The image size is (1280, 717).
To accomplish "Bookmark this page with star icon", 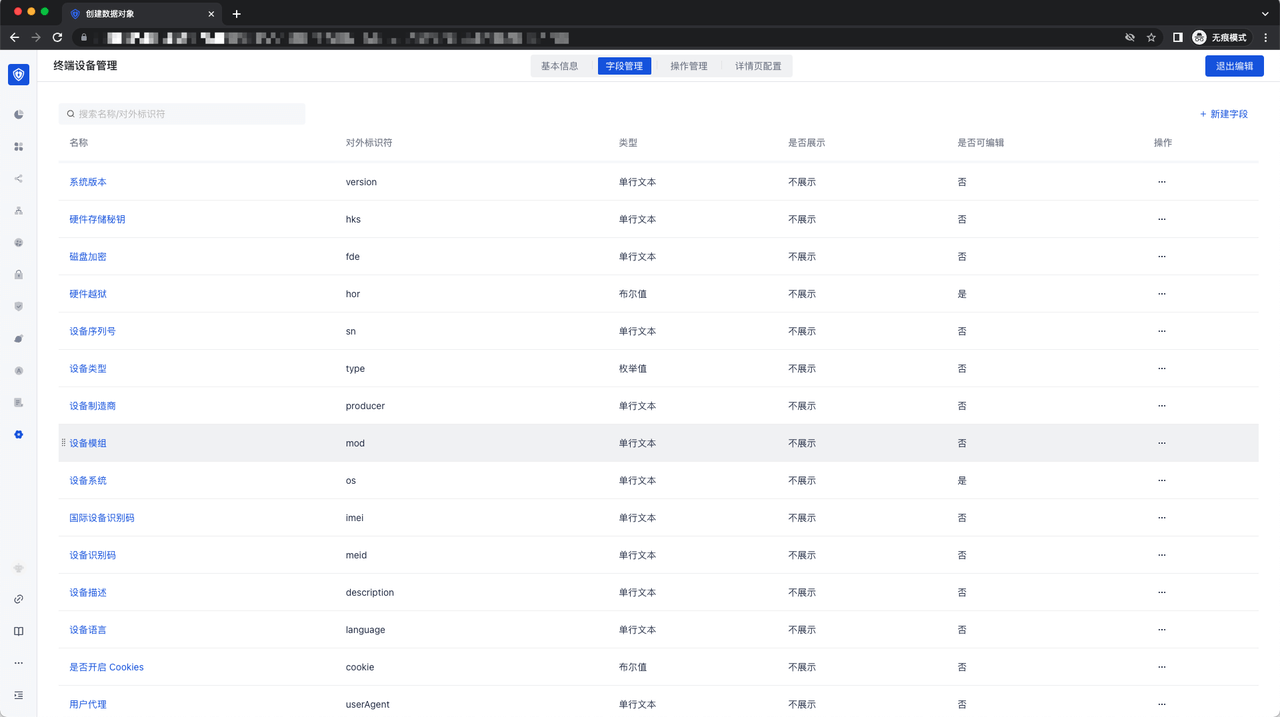I will (1151, 37).
